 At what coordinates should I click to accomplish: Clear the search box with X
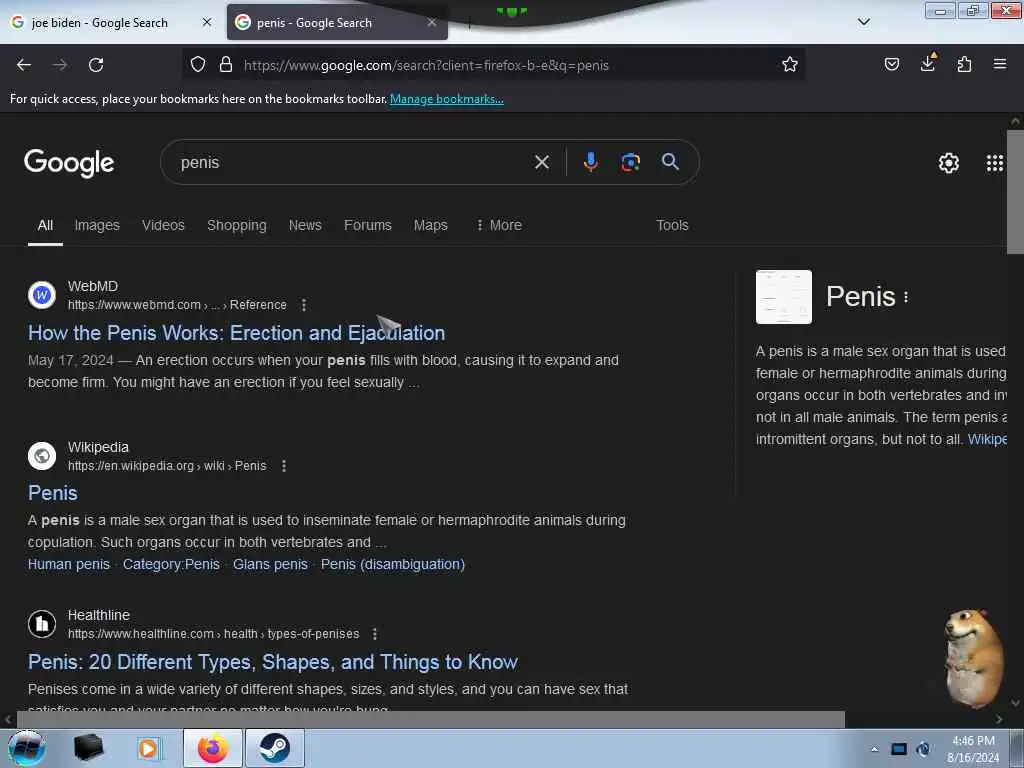pyautogui.click(x=541, y=162)
